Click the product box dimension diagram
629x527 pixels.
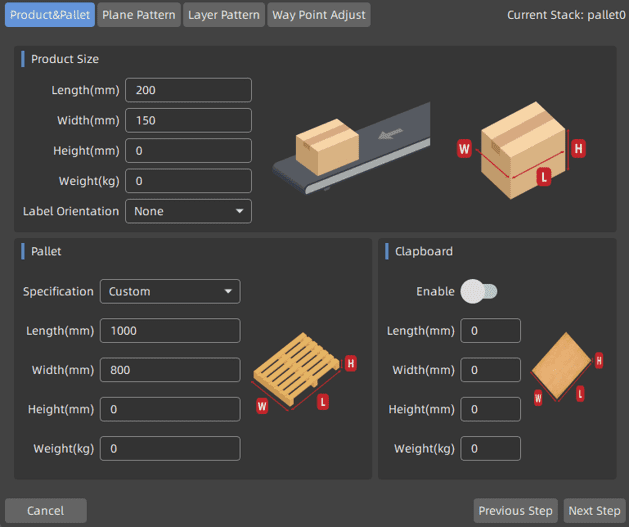(x=521, y=150)
